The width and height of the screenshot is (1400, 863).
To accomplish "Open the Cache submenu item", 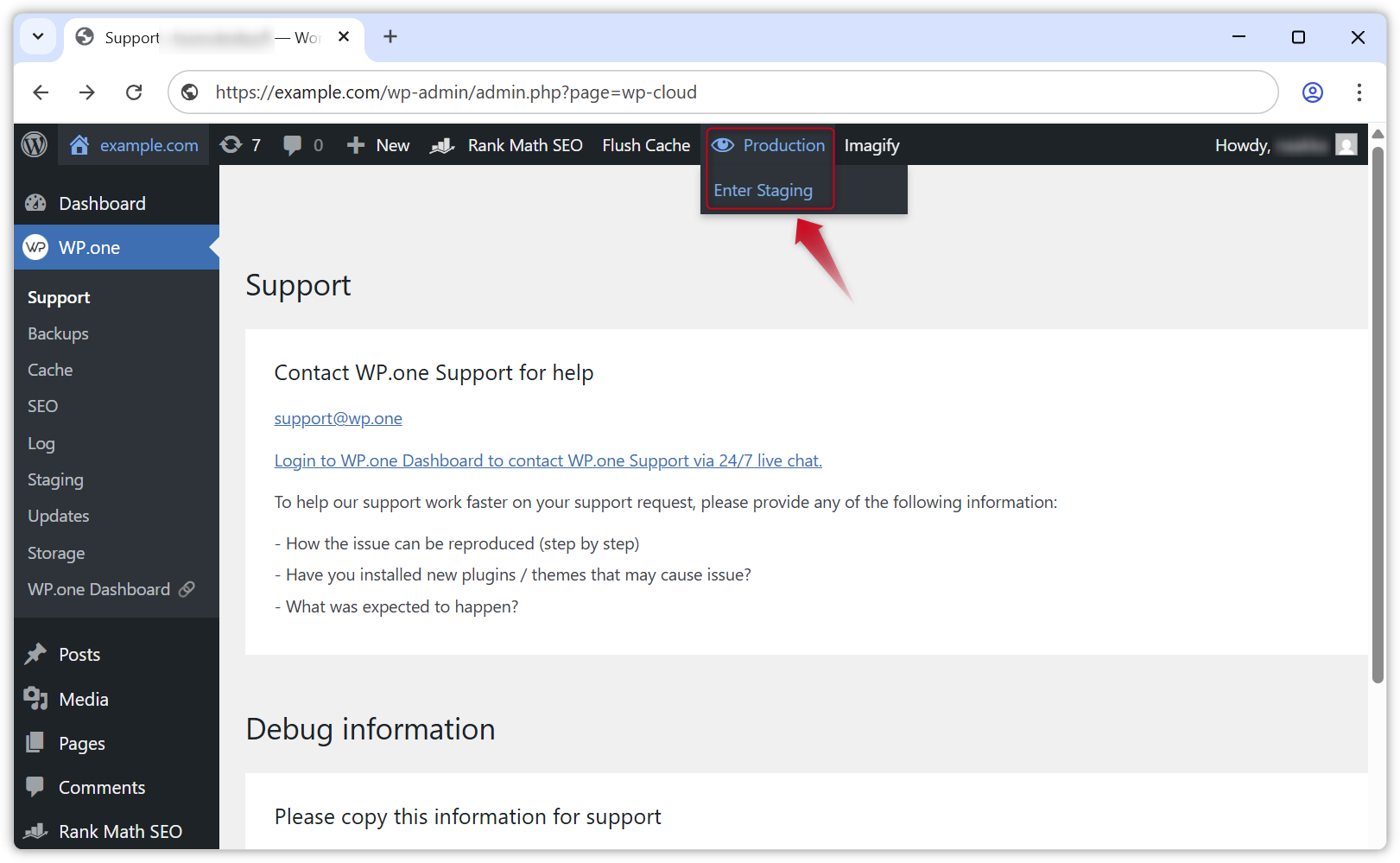I will 50,370.
